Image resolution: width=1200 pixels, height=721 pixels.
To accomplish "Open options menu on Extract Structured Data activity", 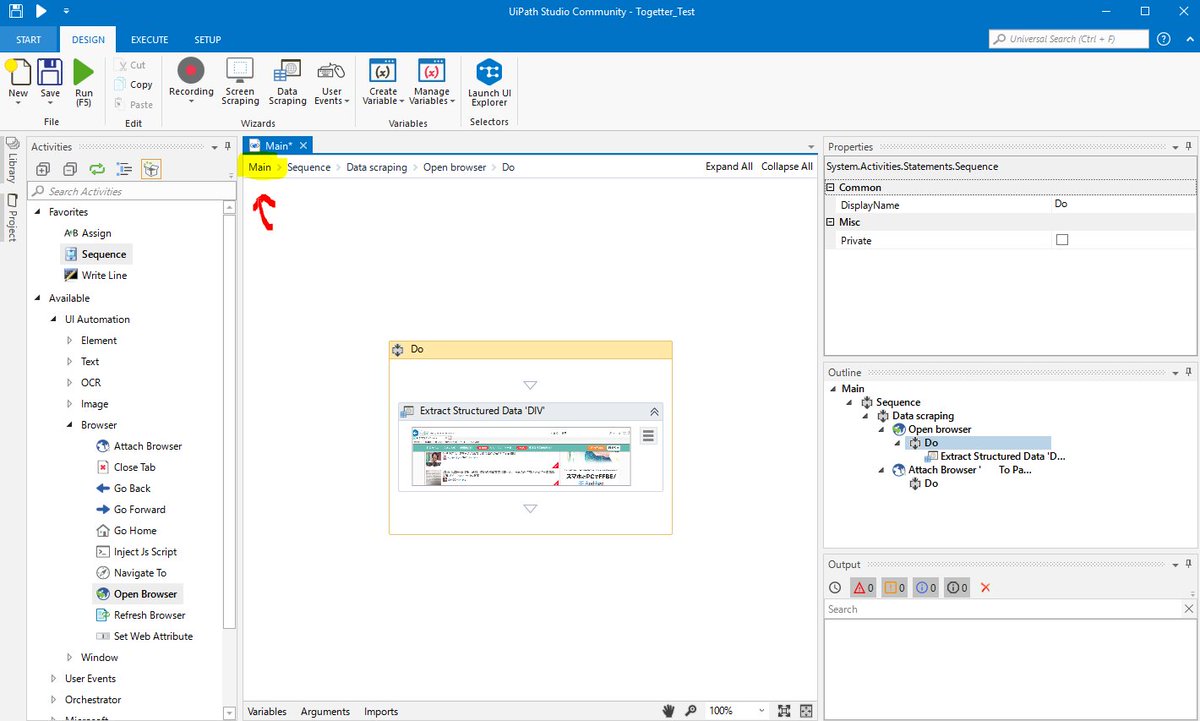I will point(648,436).
